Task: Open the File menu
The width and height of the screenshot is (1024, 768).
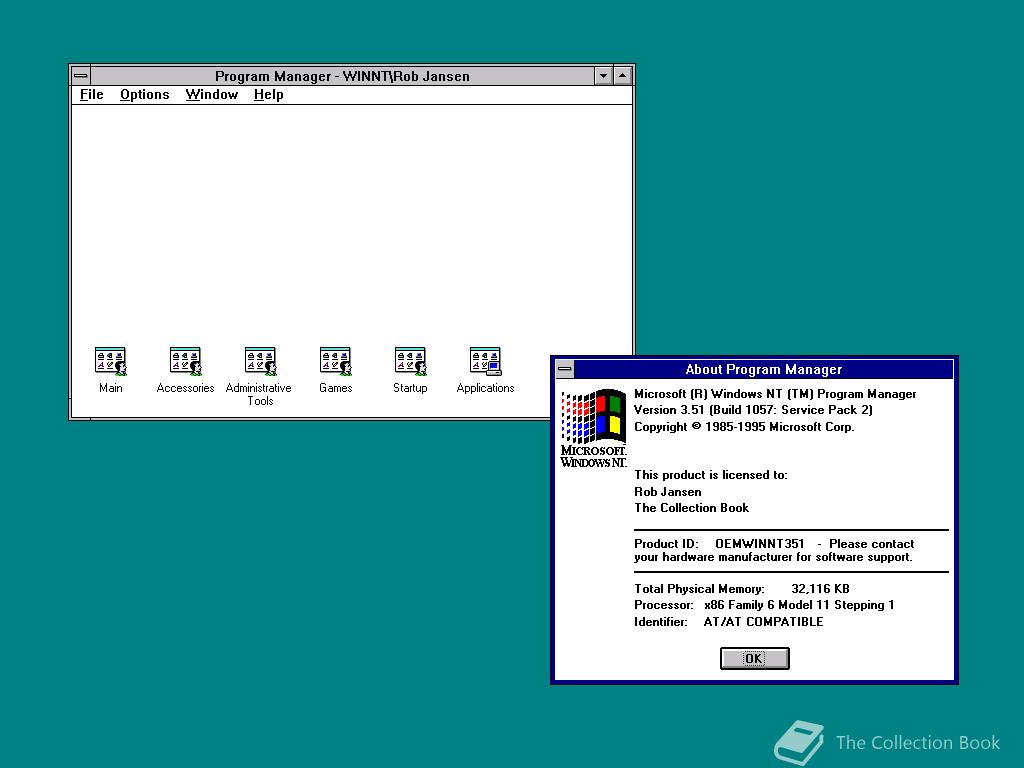Action: [x=90, y=94]
